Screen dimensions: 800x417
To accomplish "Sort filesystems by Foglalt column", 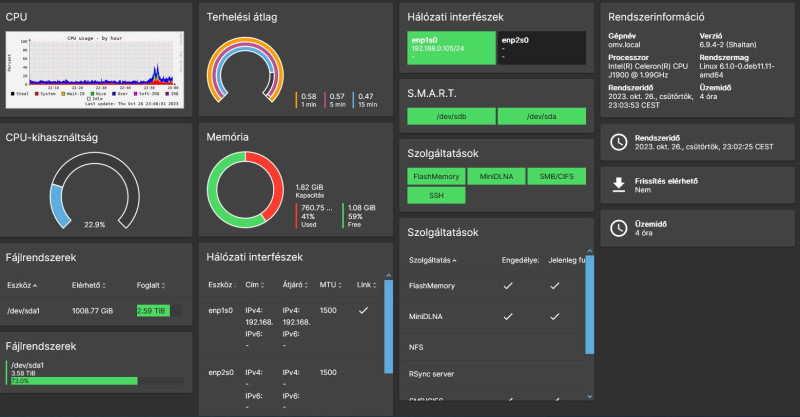I will click(x=151, y=285).
